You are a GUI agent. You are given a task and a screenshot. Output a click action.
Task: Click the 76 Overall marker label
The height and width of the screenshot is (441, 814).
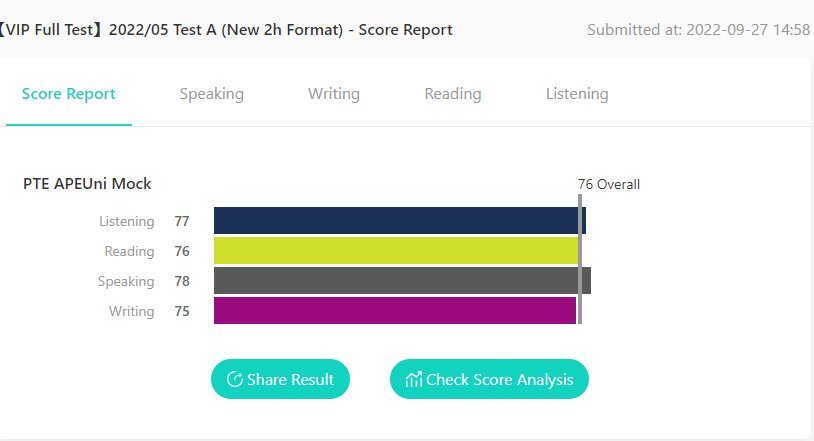pyautogui.click(x=609, y=184)
